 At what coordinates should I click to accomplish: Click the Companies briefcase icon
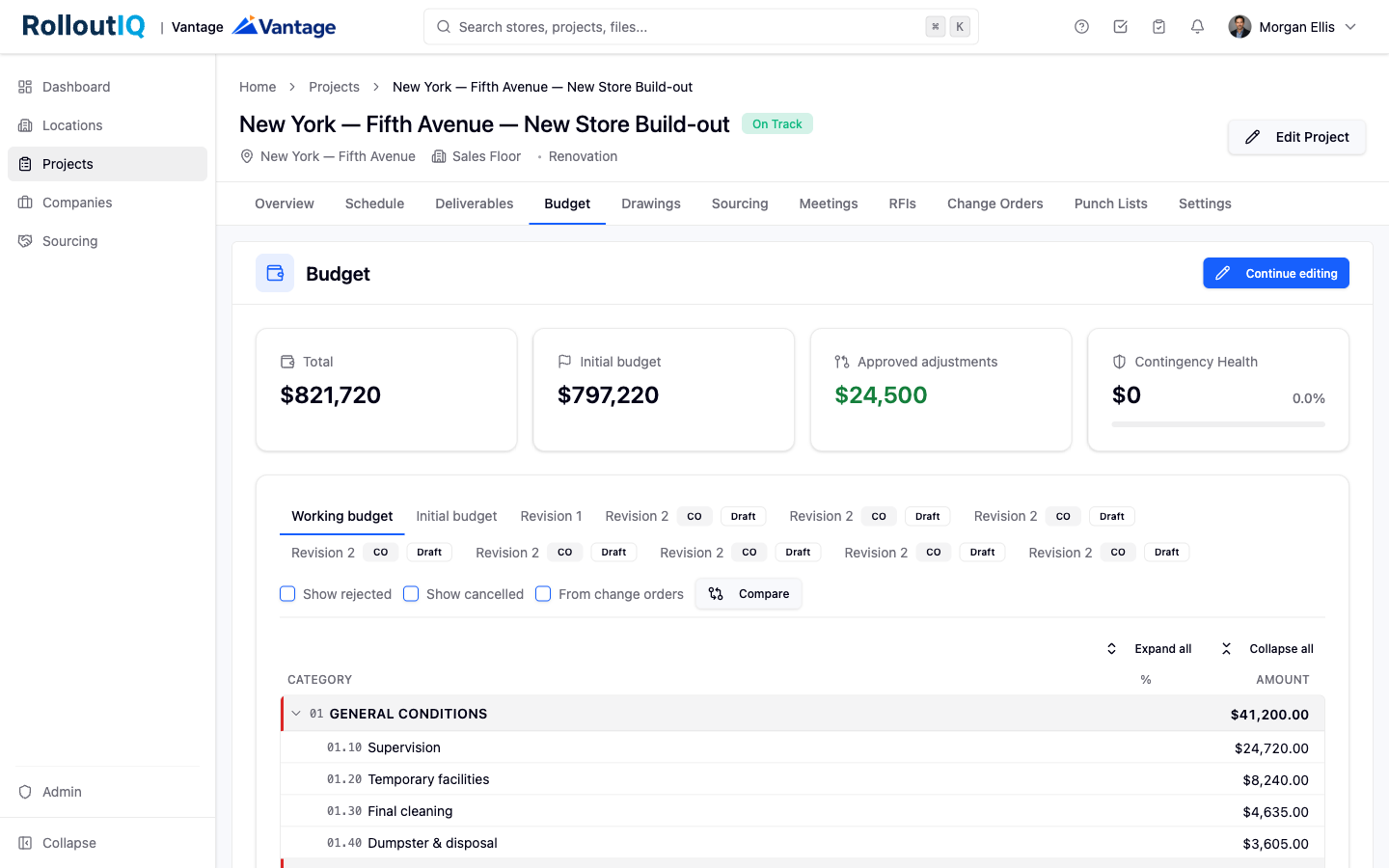coord(25,203)
